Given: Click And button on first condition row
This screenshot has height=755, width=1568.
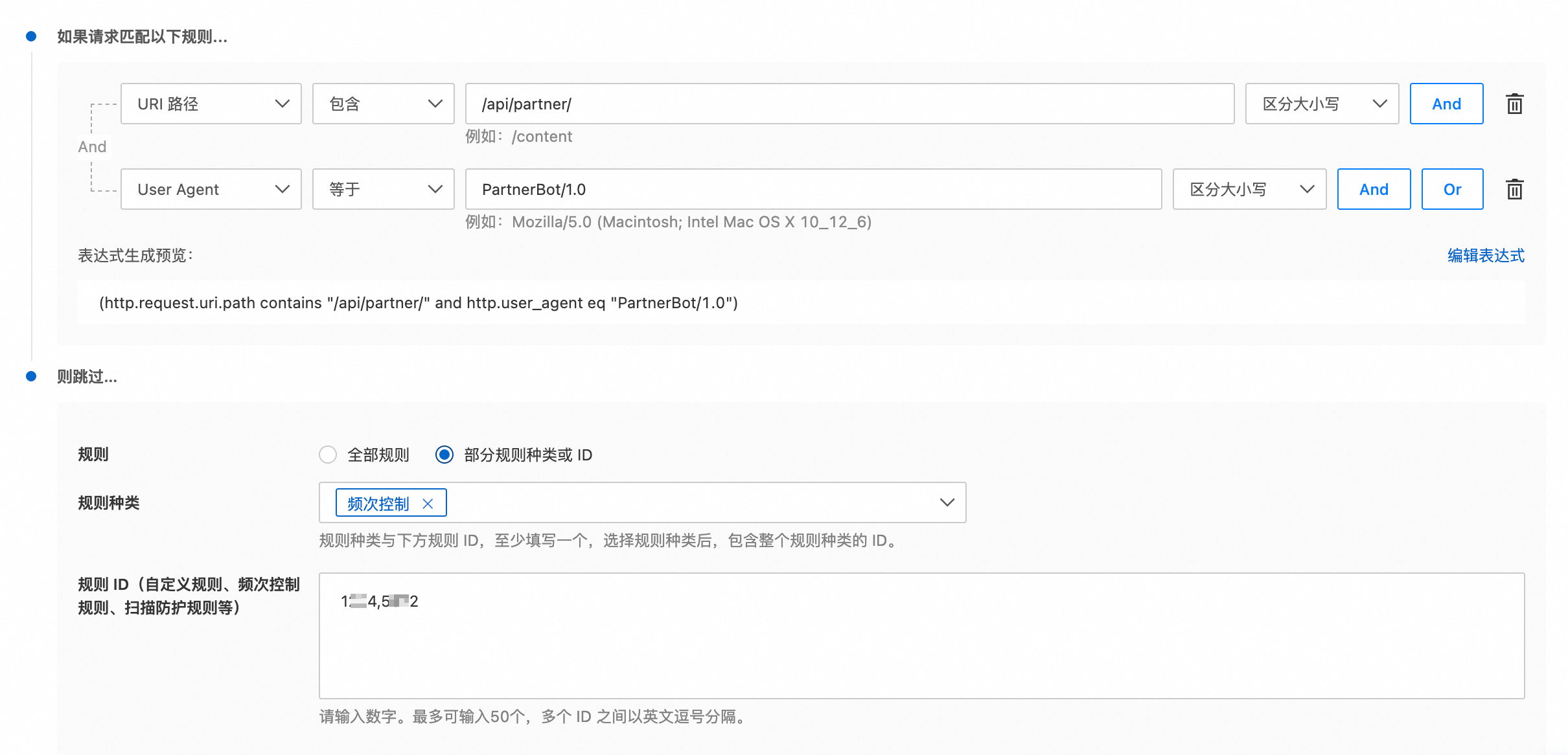Looking at the screenshot, I should click(1446, 104).
